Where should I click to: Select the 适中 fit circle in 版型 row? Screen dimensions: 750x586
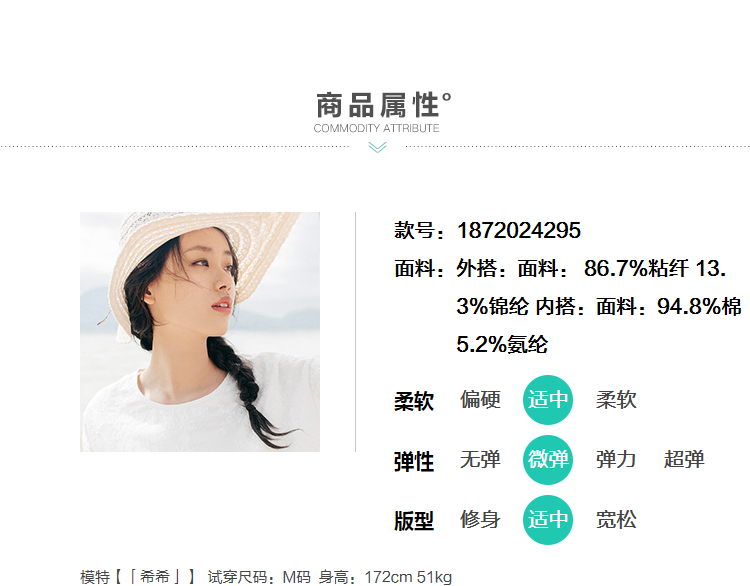(548, 520)
